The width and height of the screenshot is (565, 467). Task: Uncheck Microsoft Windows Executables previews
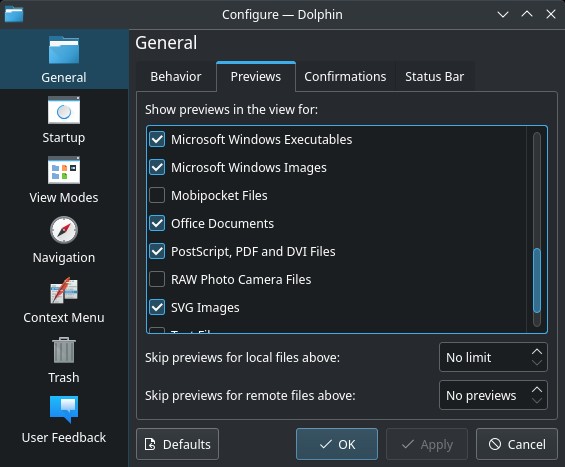click(x=157, y=139)
